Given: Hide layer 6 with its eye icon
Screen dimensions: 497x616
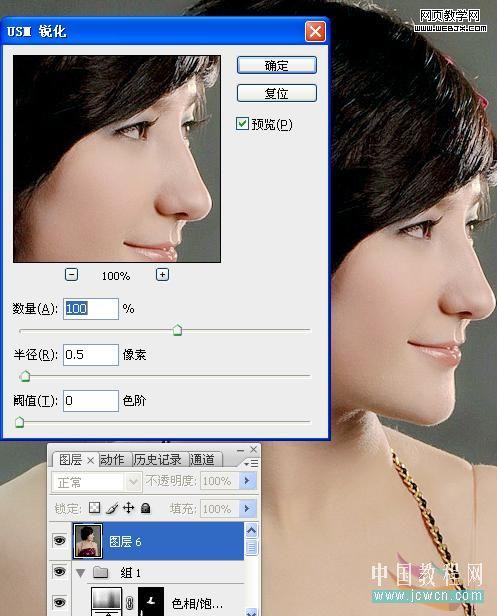Looking at the screenshot, I should 59,541.
